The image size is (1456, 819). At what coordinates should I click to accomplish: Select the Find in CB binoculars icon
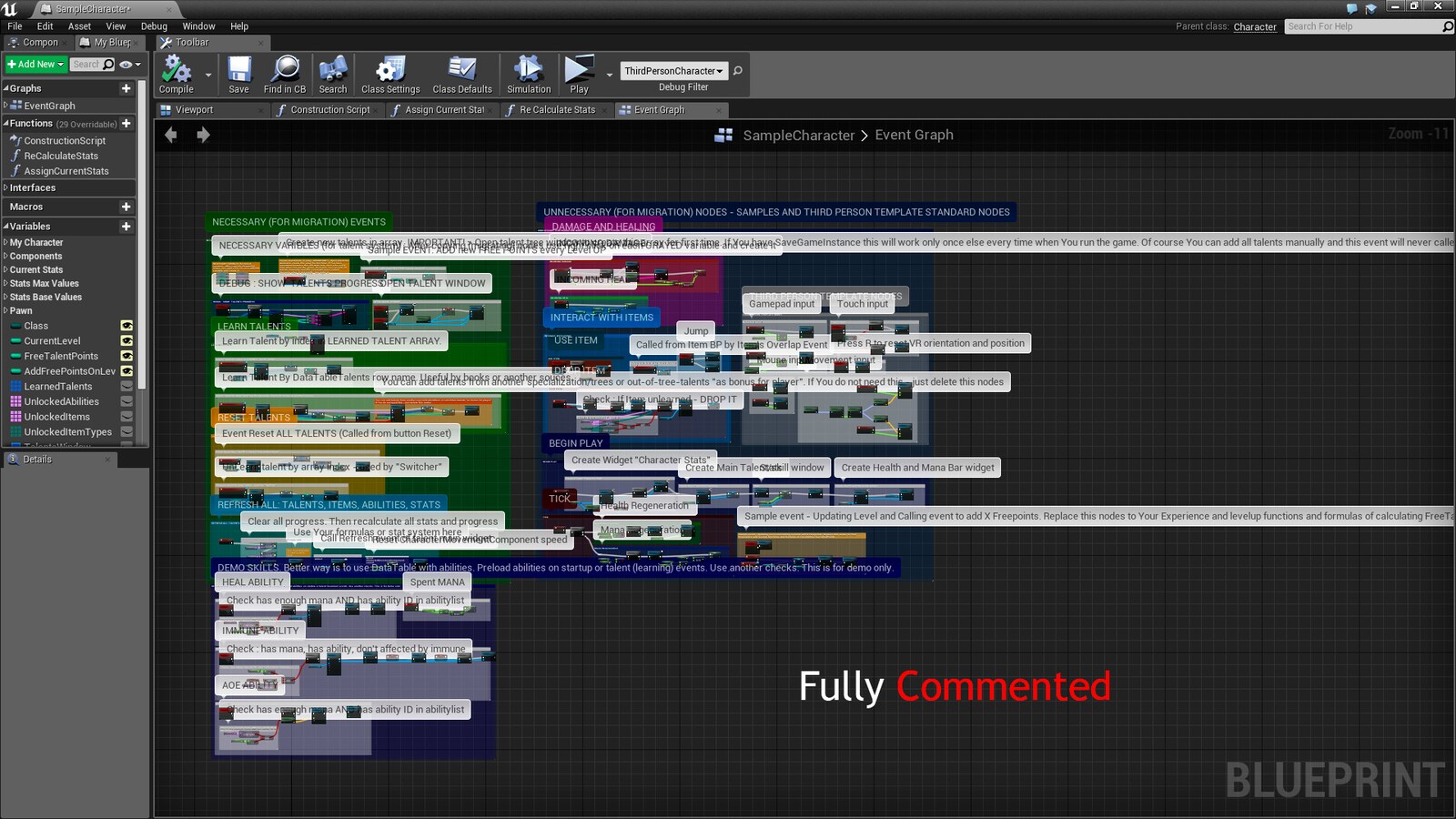285,73
